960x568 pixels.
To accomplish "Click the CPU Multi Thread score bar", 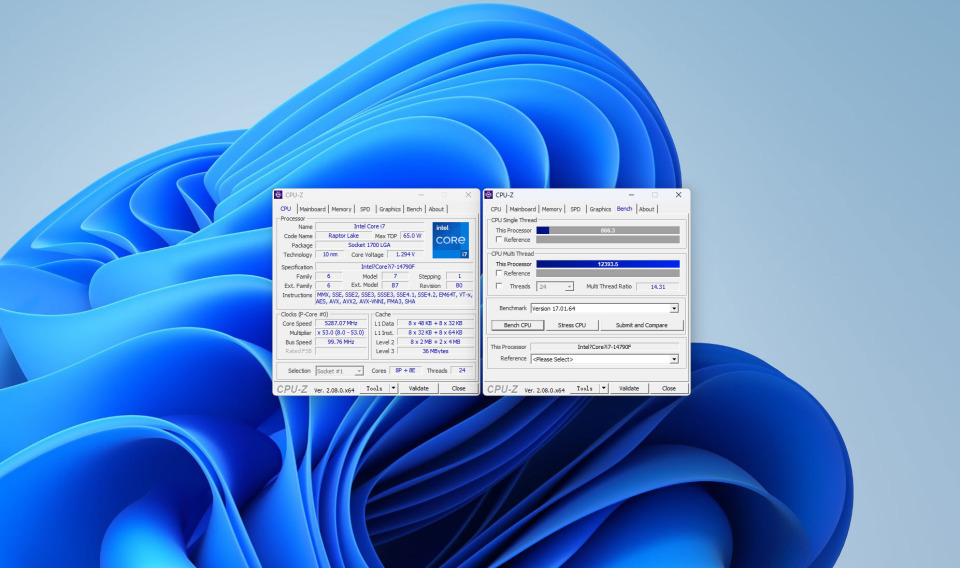I will tap(607, 264).
